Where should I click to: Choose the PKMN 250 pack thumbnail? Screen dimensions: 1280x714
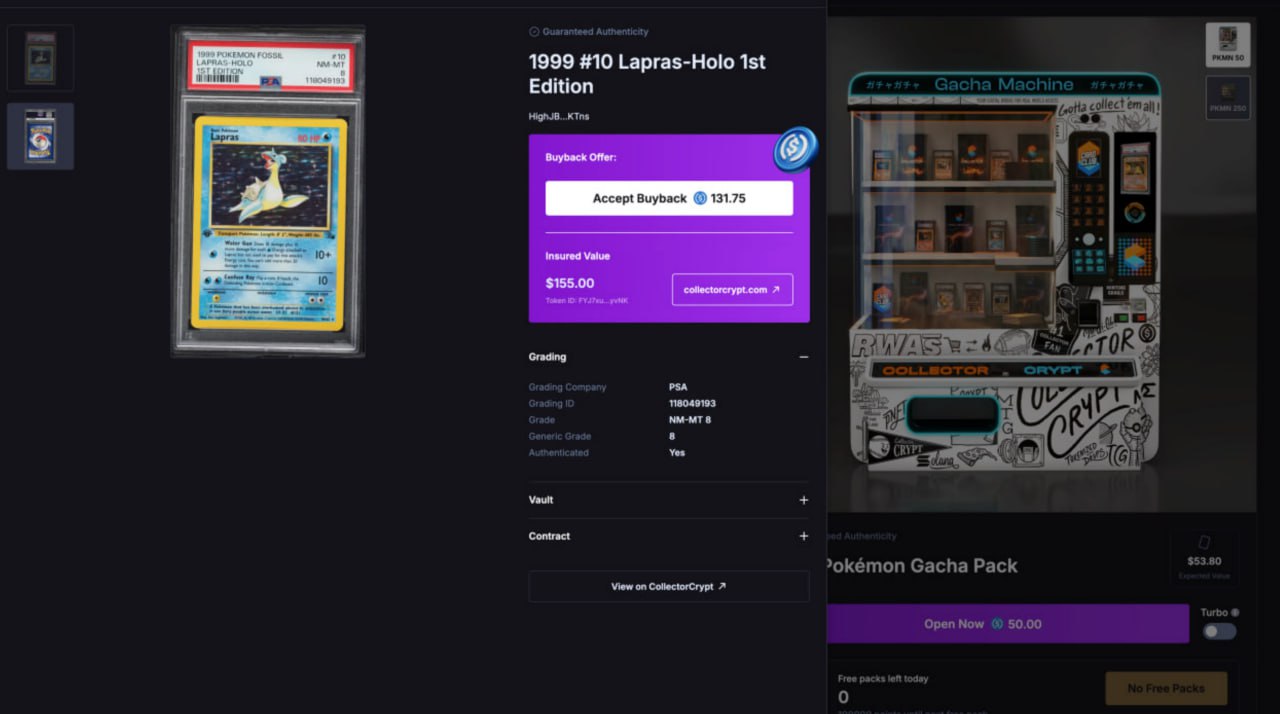pyautogui.click(x=1228, y=98)
